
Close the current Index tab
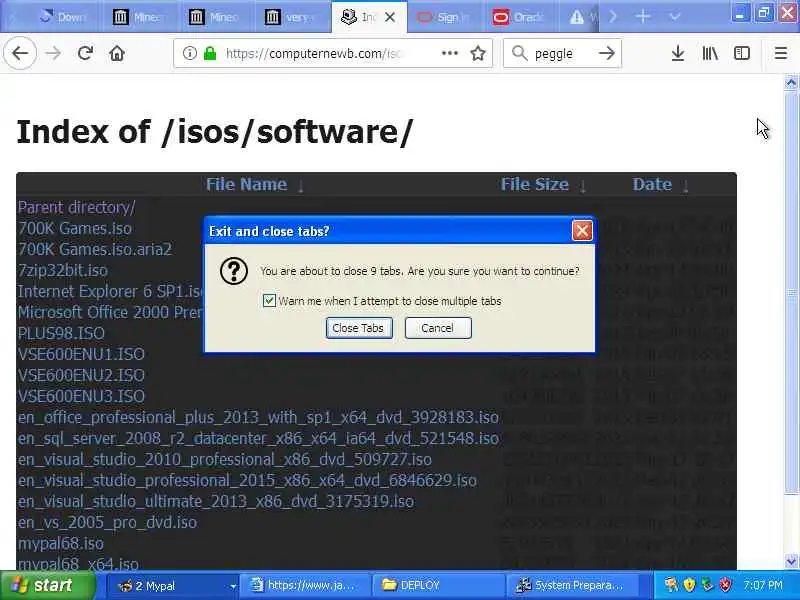click(x=390, y=17)
